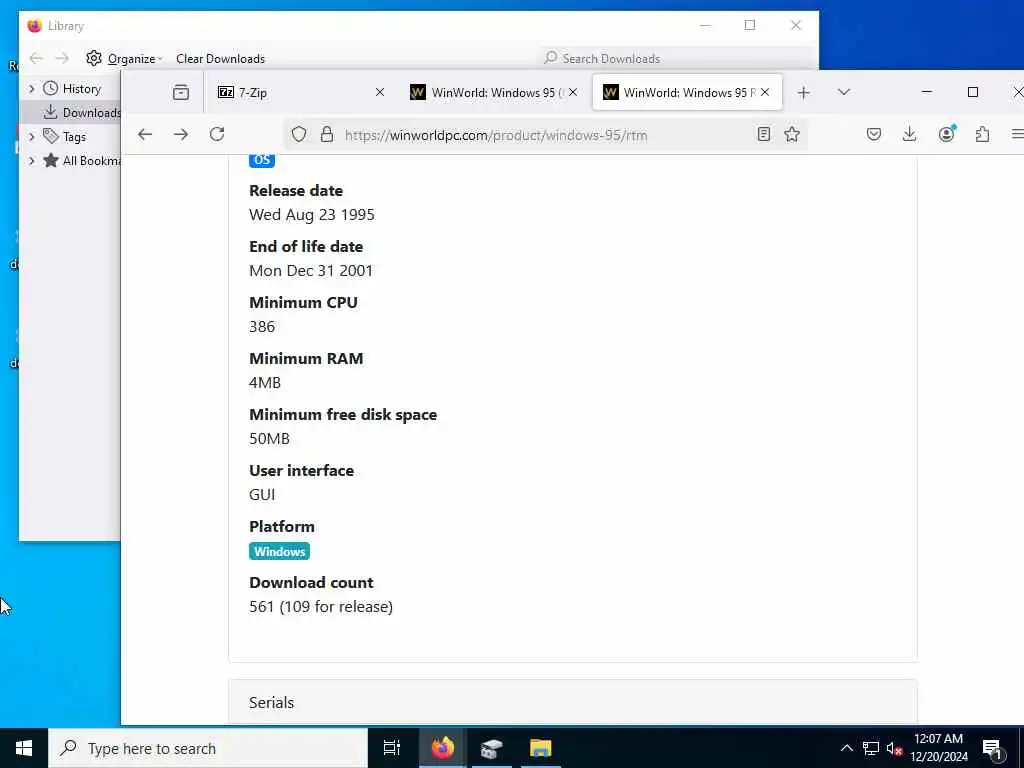Reload the WinWorld page
The width and height of the screenshot is (1024, 768).
click(217, 135)
